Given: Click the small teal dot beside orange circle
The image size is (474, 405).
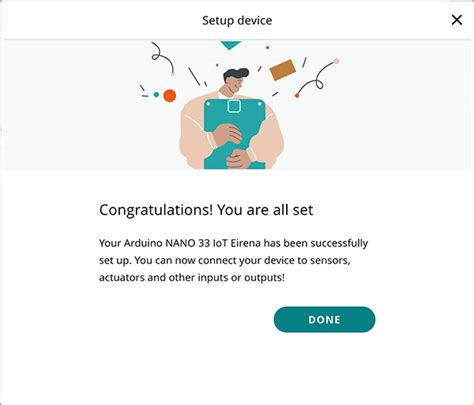Looking at the screenshot, I should coord(156,95).
